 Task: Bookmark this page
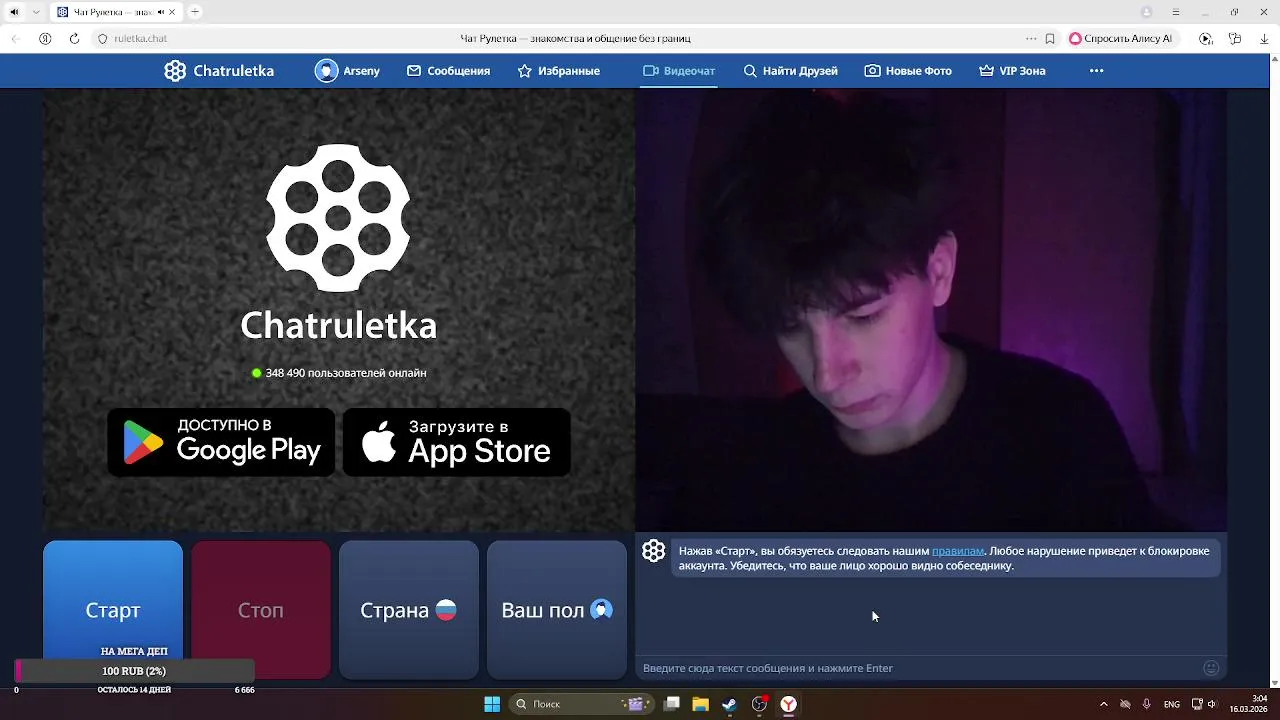click(1050, 39)
